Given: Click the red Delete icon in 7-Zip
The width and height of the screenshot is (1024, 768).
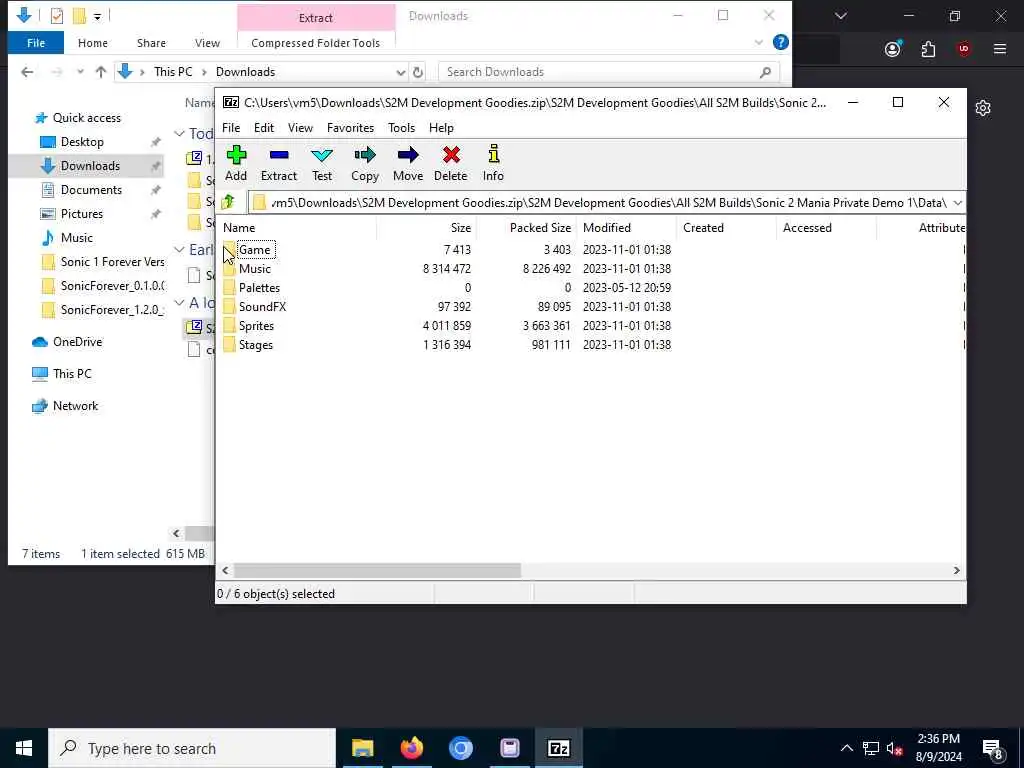Looking at the screenshot, I should (x=451, y=155).
